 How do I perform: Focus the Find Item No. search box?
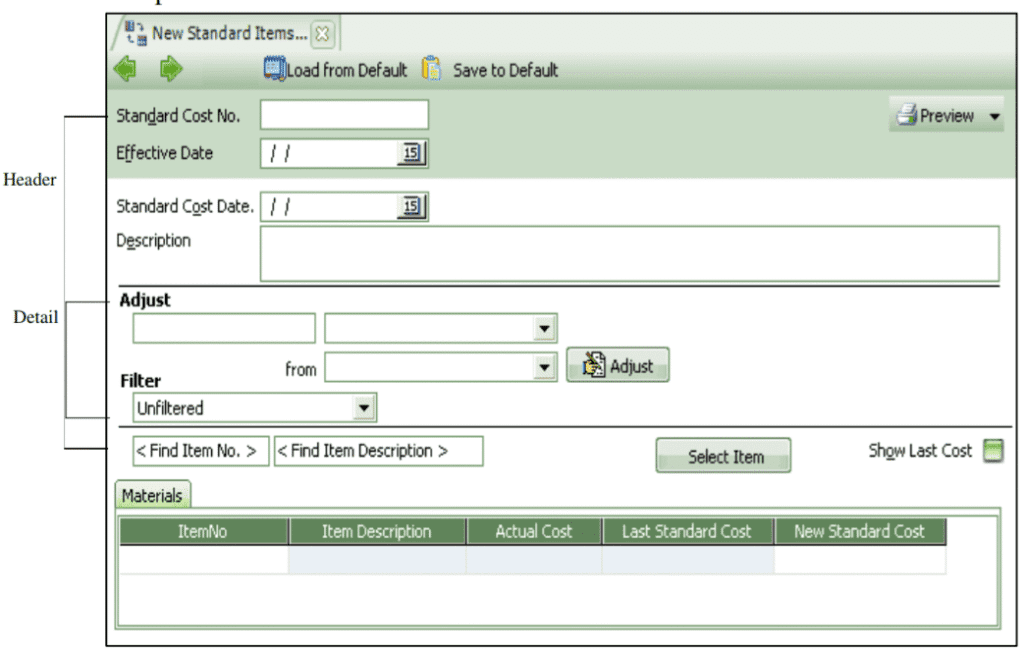coord(201,451)
